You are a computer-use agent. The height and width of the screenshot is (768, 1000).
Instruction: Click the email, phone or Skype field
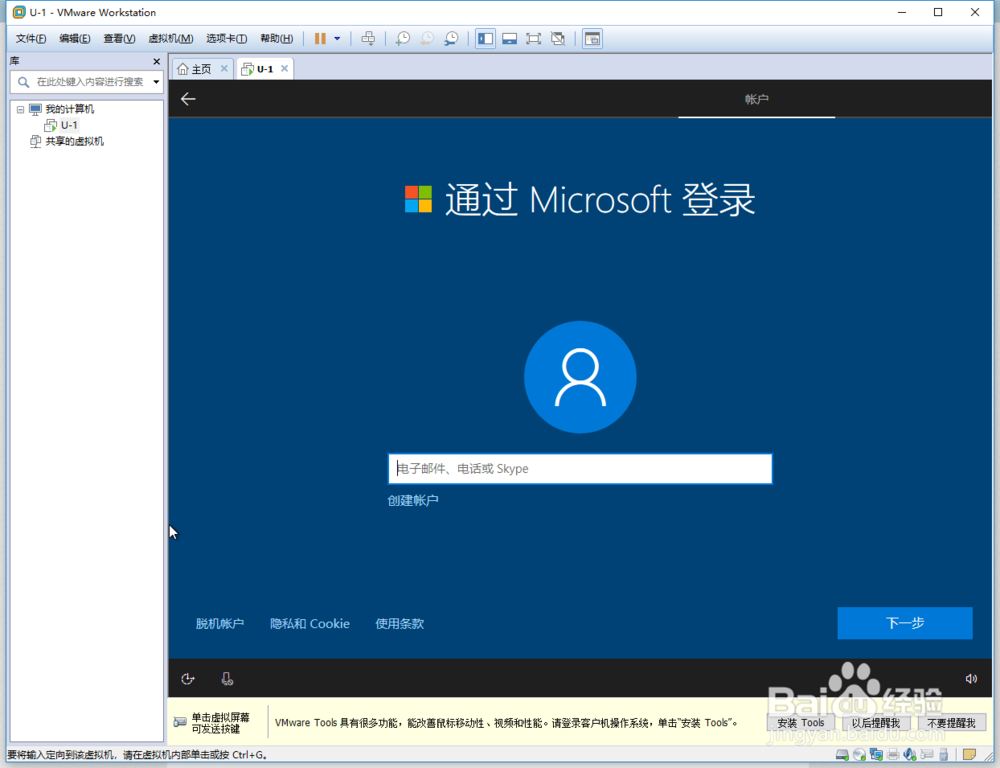pyautogui.click(x=580, y=469)
